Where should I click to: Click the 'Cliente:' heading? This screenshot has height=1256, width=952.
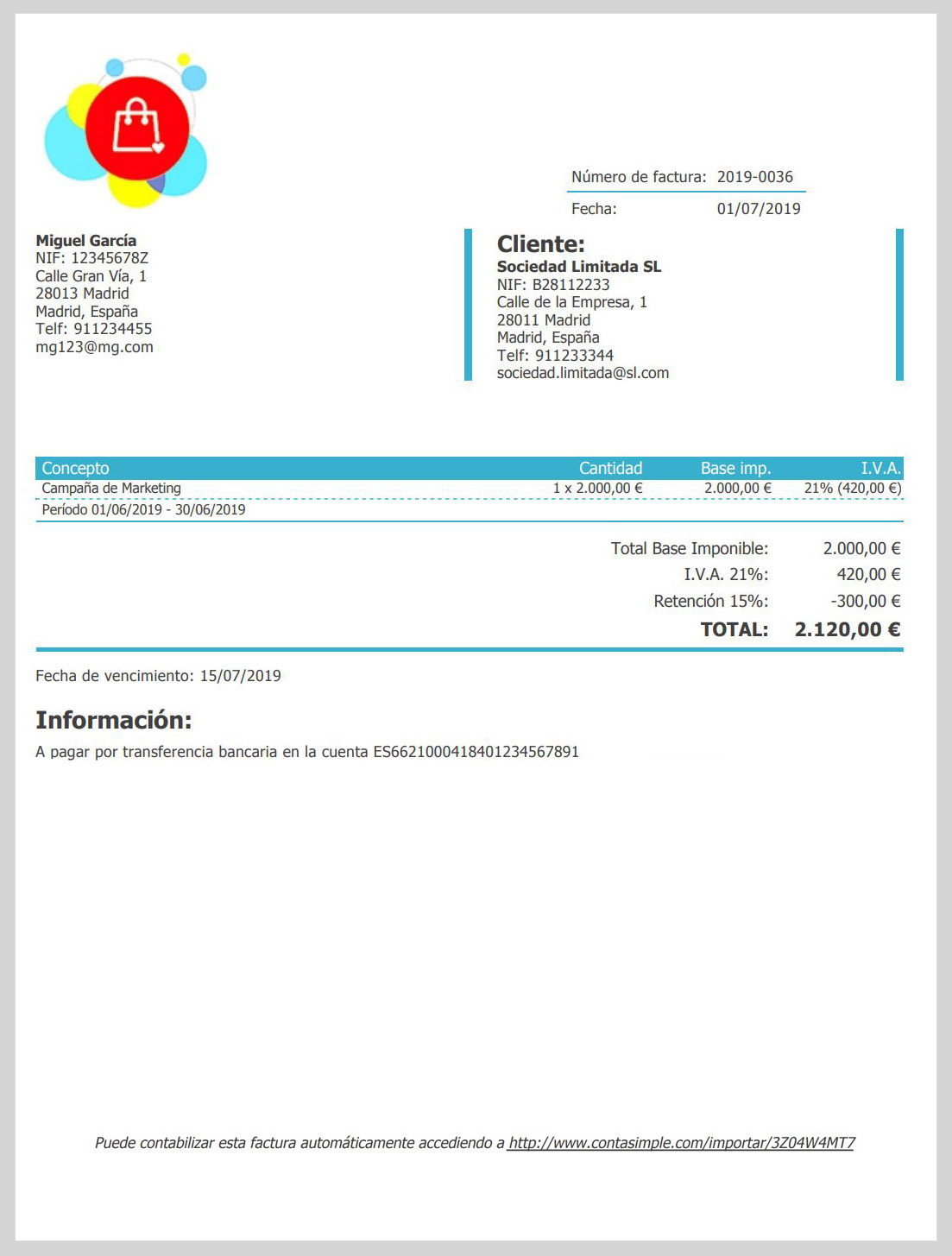pyautogui.click(x=541, y=244)
